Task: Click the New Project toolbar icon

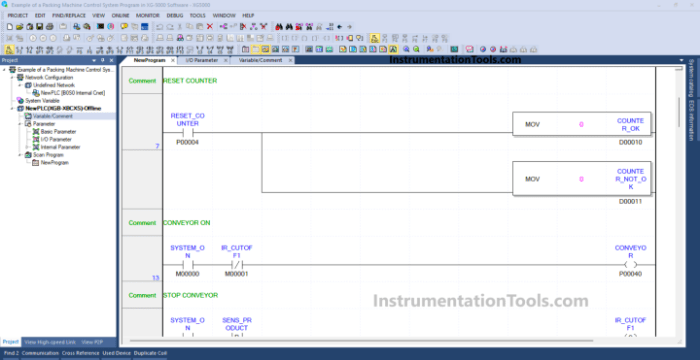Action: pos(9,27)
